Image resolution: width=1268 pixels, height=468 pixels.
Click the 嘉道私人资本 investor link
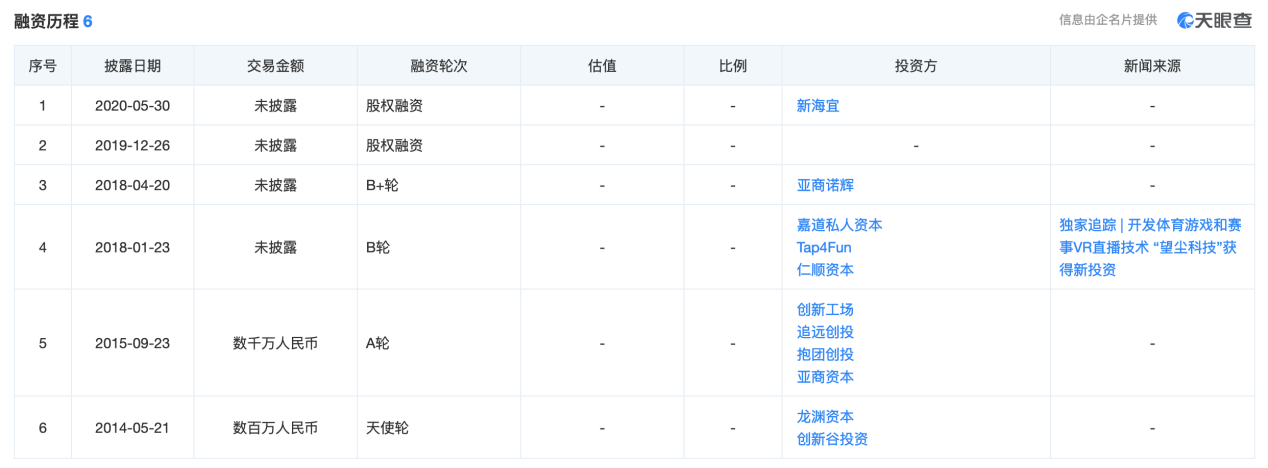pos(839,225)
